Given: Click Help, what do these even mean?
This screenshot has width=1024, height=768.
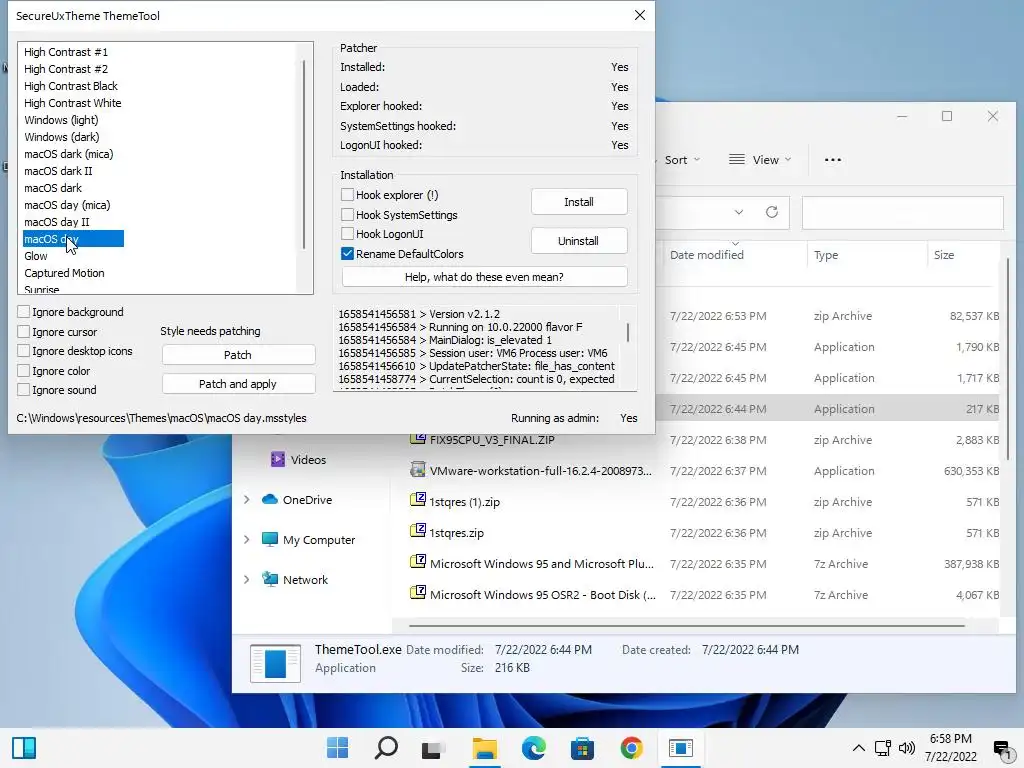Looking at the screenshot, I should pos(485,277).
